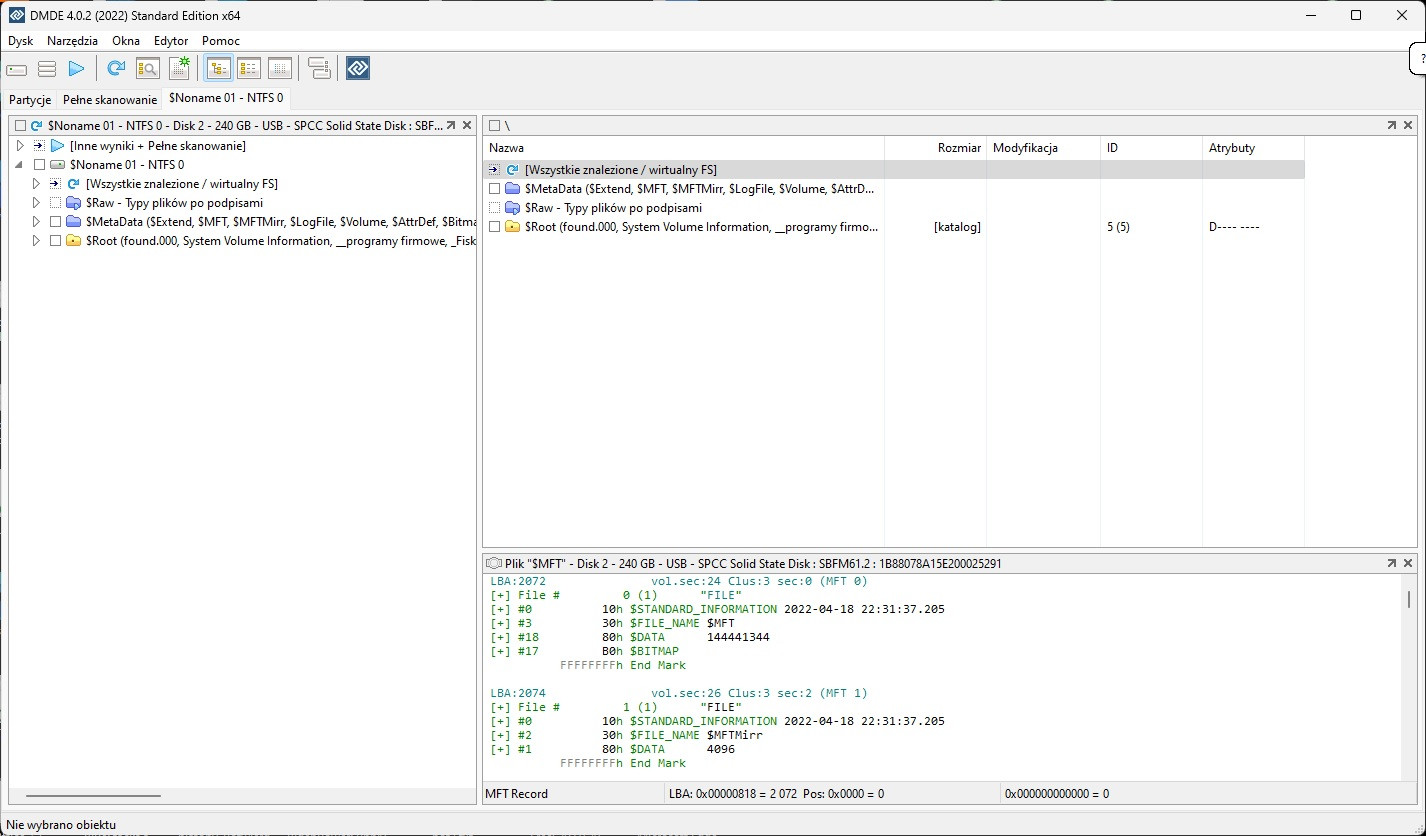Expand the [+] File # 0 MFT record line
The width and height of the screenshot is (1426, 836).
tap(497, 595)
